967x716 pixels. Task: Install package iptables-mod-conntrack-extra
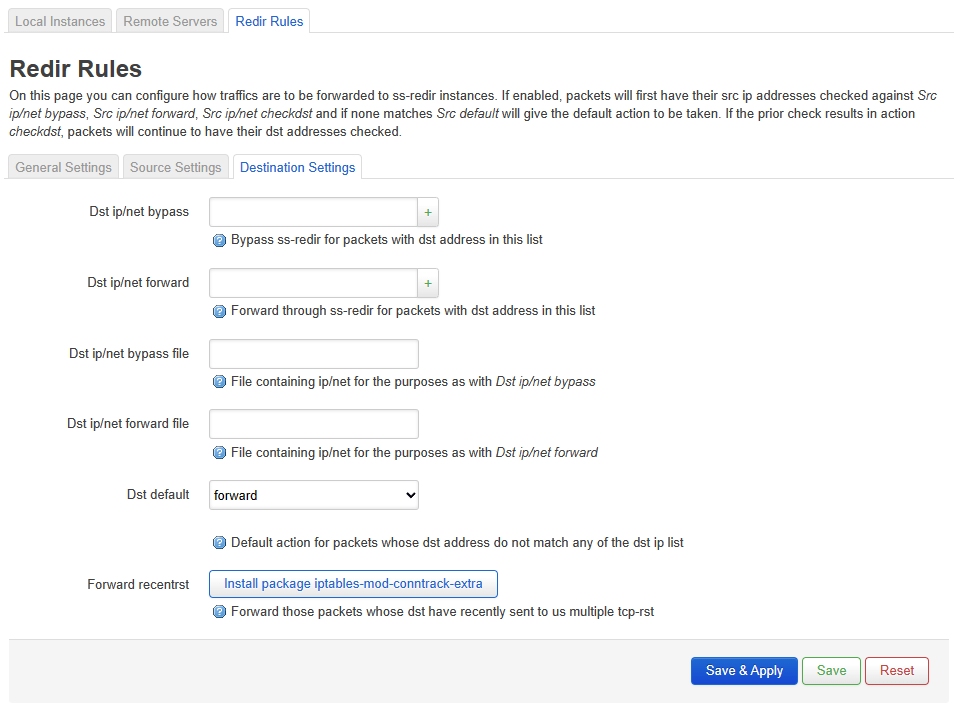click(353, 584)
